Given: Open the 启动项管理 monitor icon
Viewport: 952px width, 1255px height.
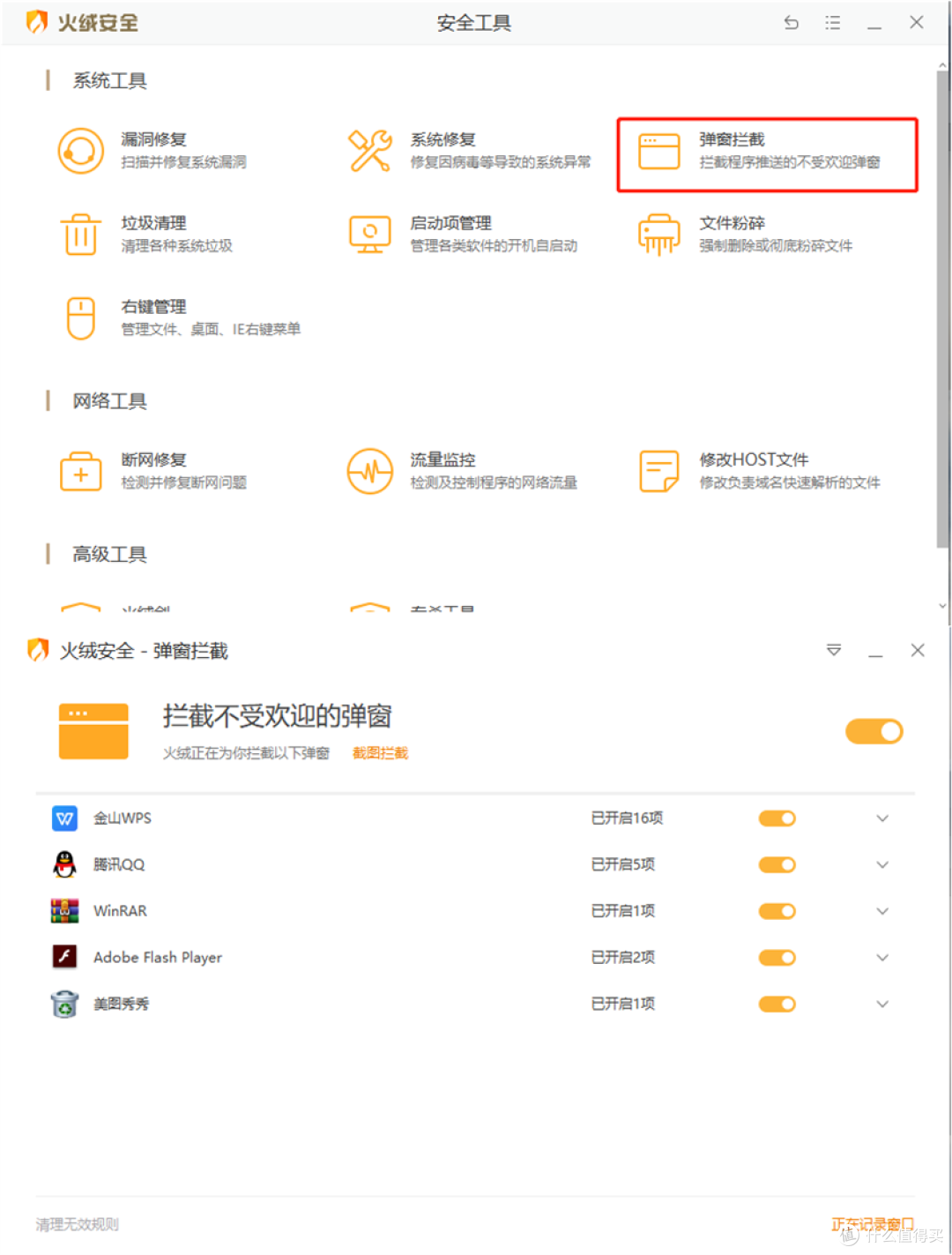Looking at the screenshot, I should [x=370, y=234].
